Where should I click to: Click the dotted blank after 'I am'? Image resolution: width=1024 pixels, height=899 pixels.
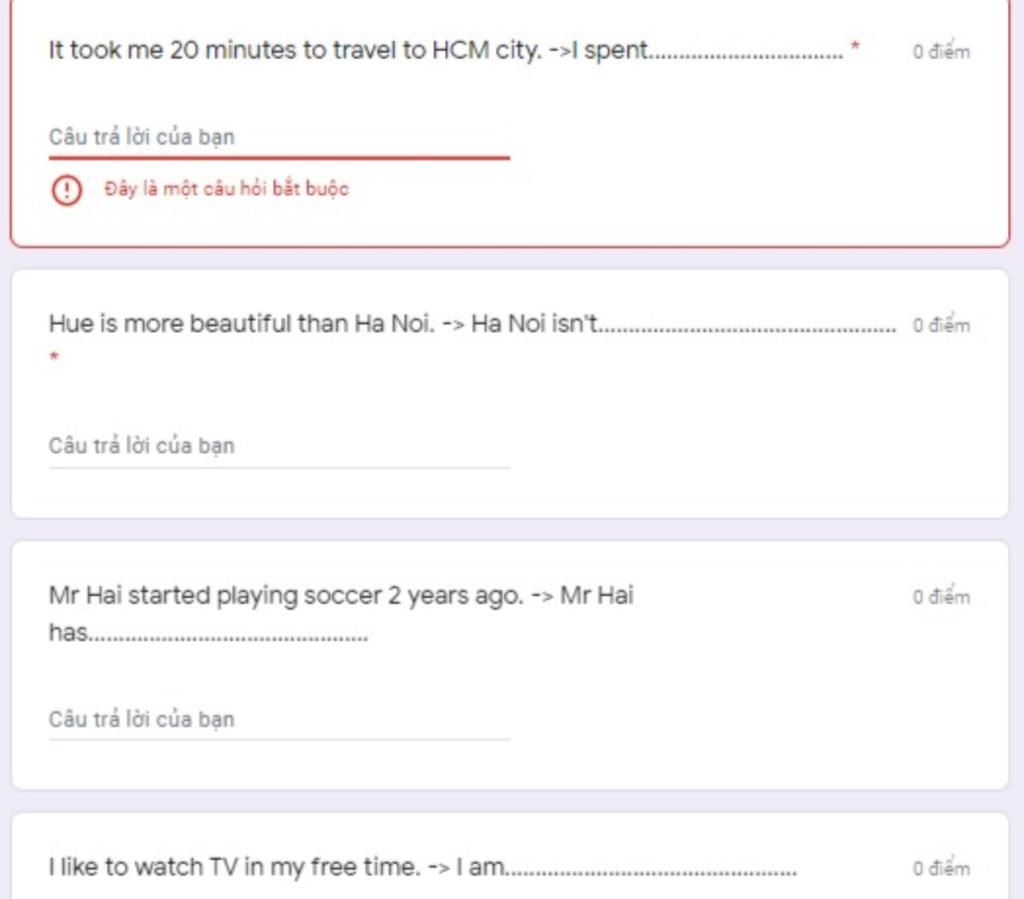(652, 873)
